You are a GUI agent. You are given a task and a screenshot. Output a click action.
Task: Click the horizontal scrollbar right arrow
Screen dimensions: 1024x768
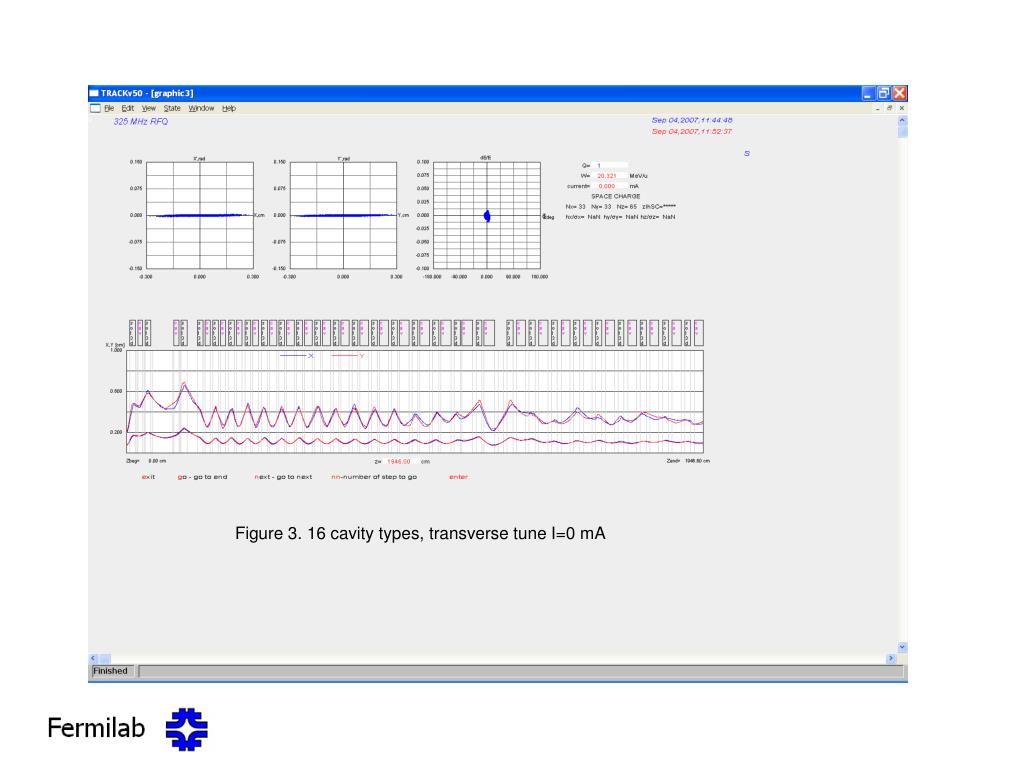[891, 658]
